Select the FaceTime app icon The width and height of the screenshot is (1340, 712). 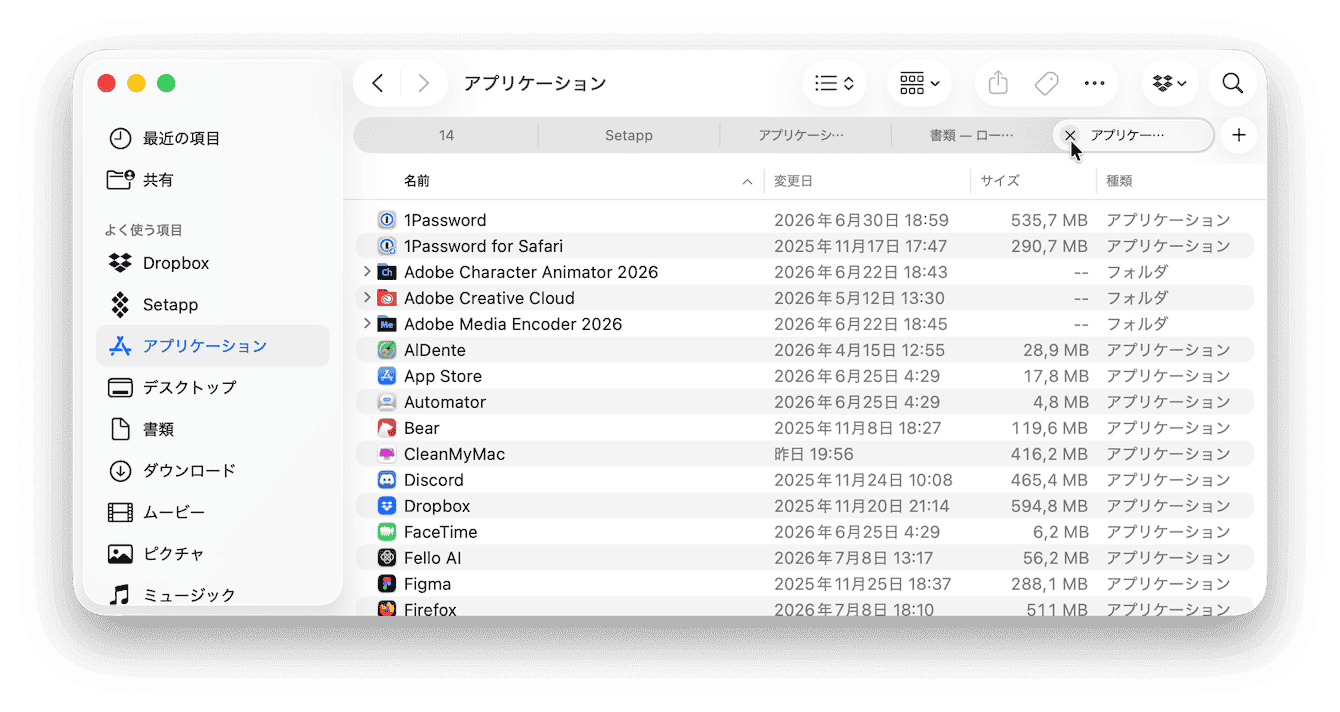pos(387,532)
